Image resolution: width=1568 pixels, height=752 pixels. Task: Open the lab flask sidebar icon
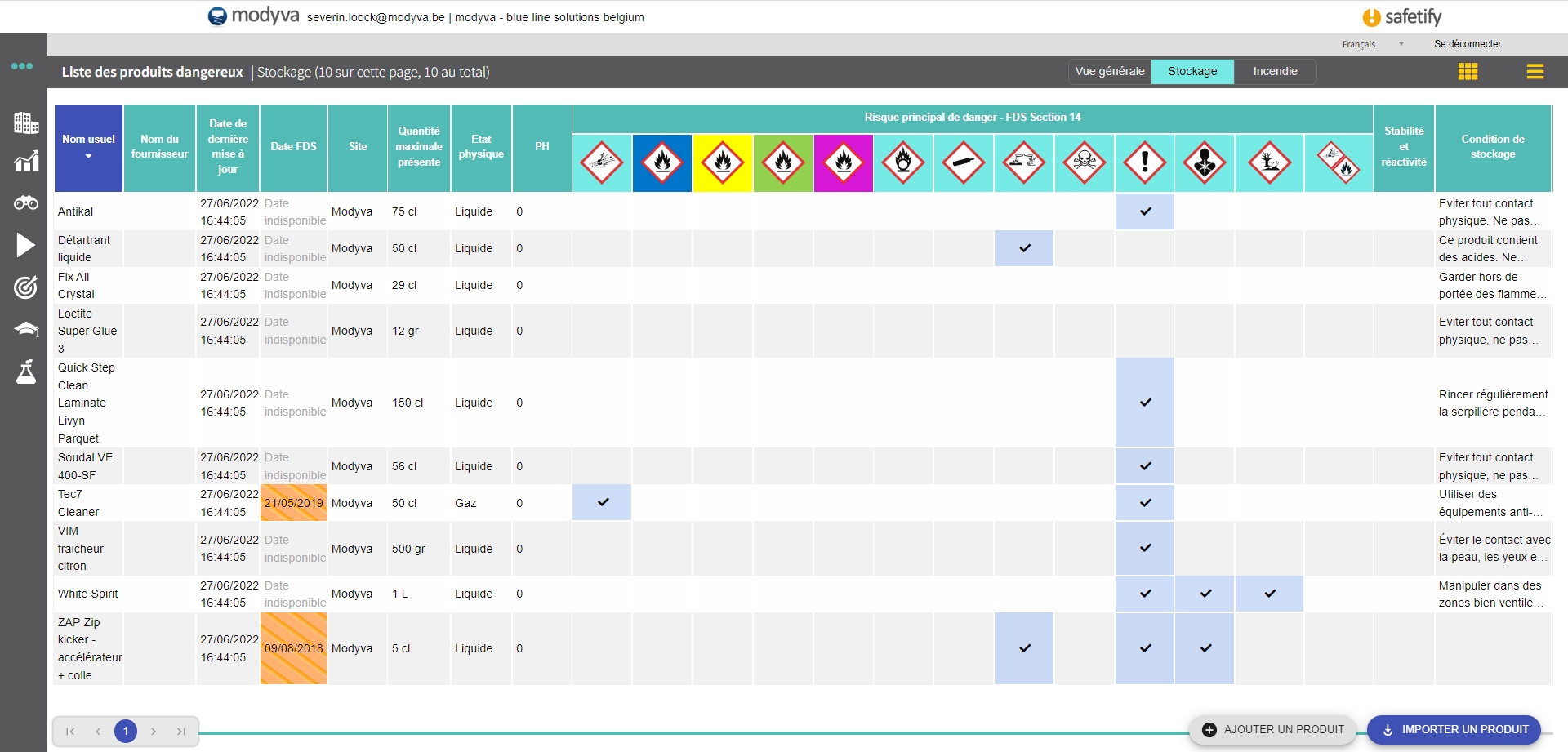click(x=26, y=372)
